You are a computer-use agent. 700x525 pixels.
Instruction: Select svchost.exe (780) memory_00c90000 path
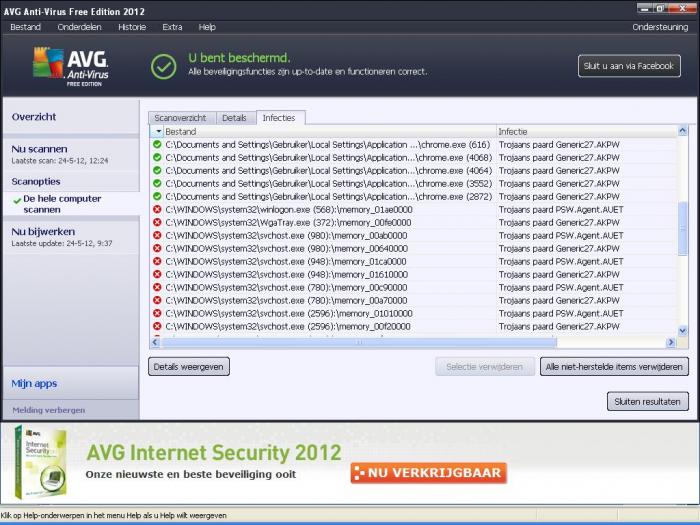point(286,287)
